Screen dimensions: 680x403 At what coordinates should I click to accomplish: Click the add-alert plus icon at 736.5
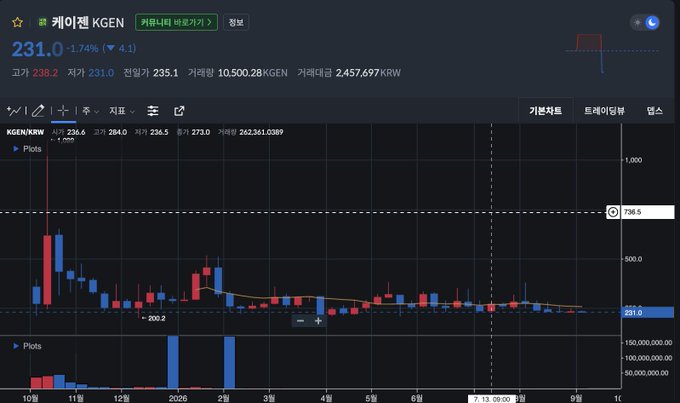pyautogui.click(x=613, y=212)
